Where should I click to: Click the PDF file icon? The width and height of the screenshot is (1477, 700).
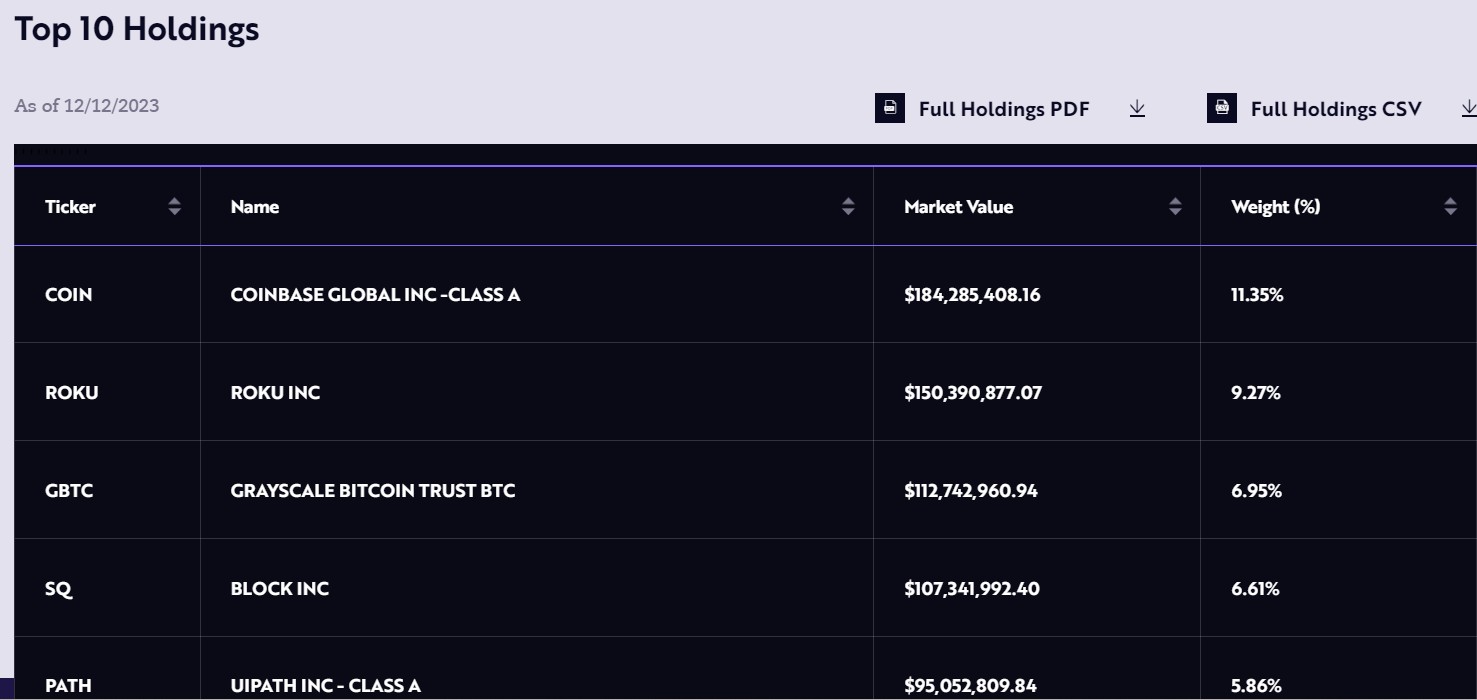point(889,108)
